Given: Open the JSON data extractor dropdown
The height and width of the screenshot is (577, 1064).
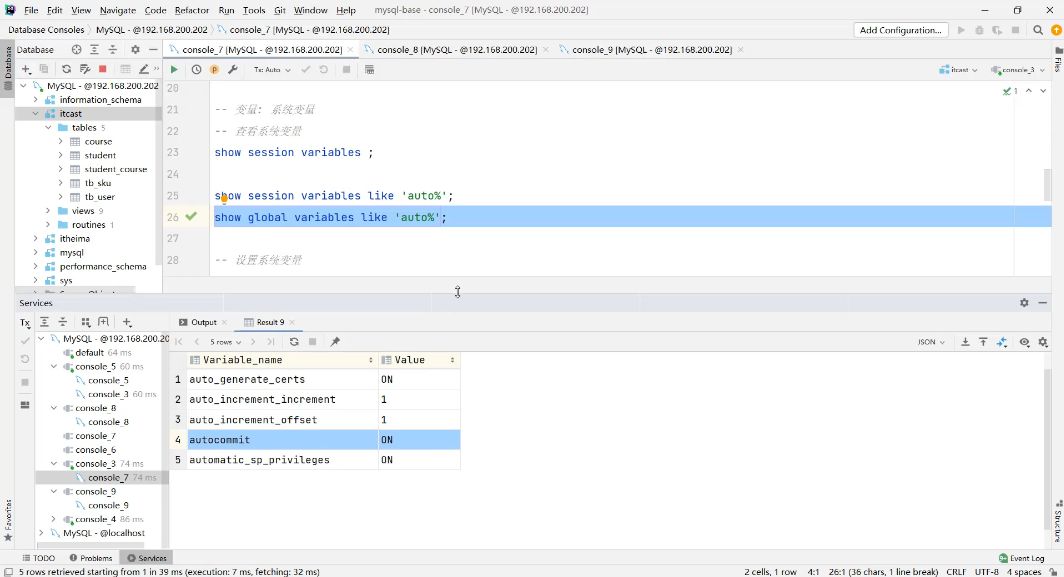Looking at the screenshot, I should pyautogui.click(x=931, y=342).
